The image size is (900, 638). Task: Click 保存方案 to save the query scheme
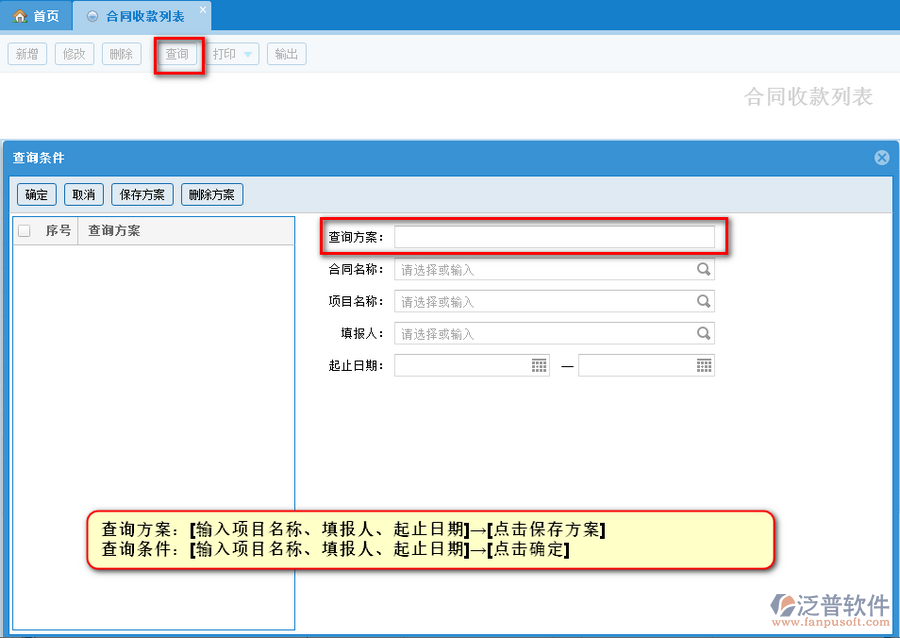[x=142, y=195]
